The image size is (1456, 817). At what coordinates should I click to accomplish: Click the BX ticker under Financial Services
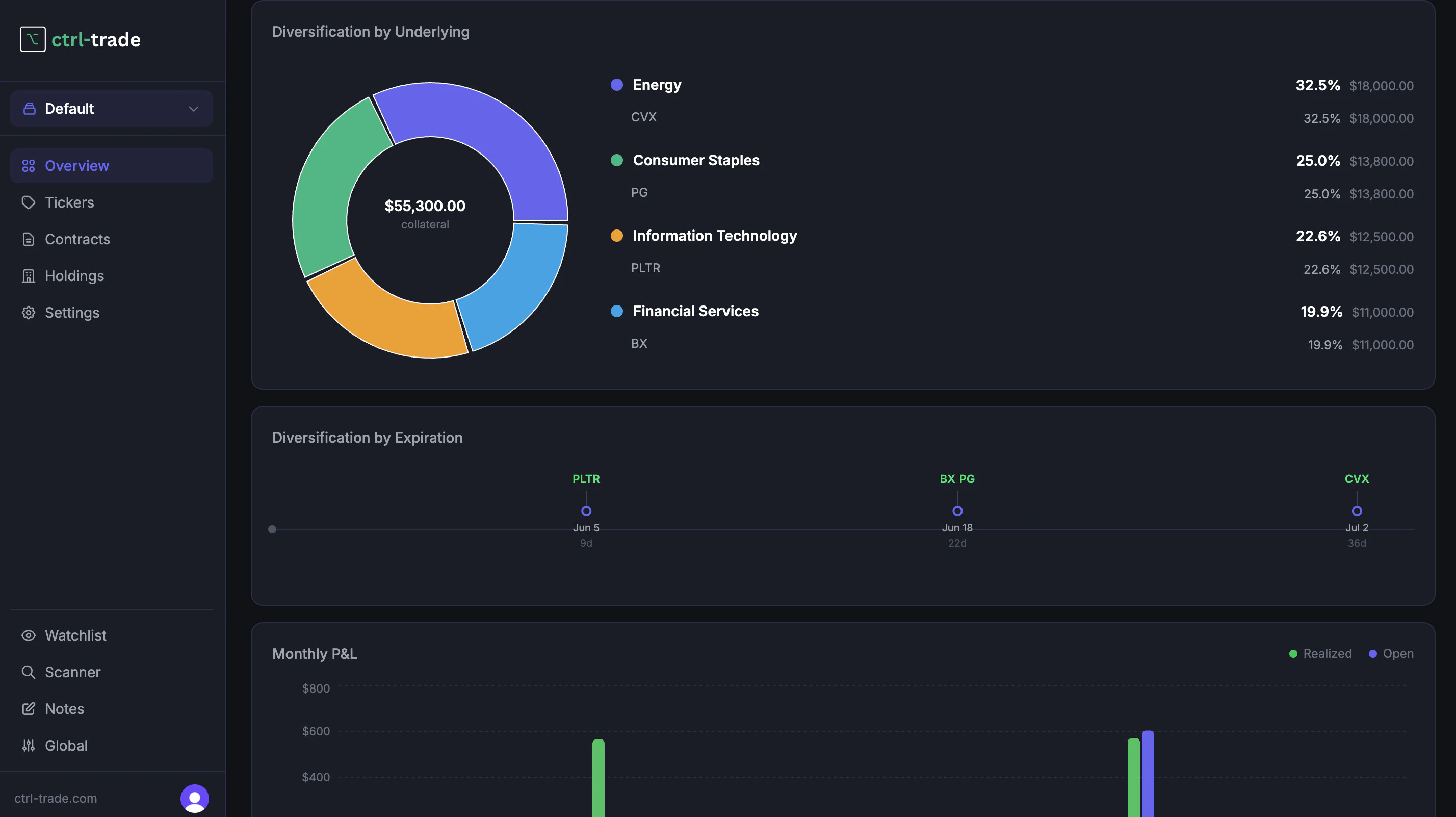639,344
